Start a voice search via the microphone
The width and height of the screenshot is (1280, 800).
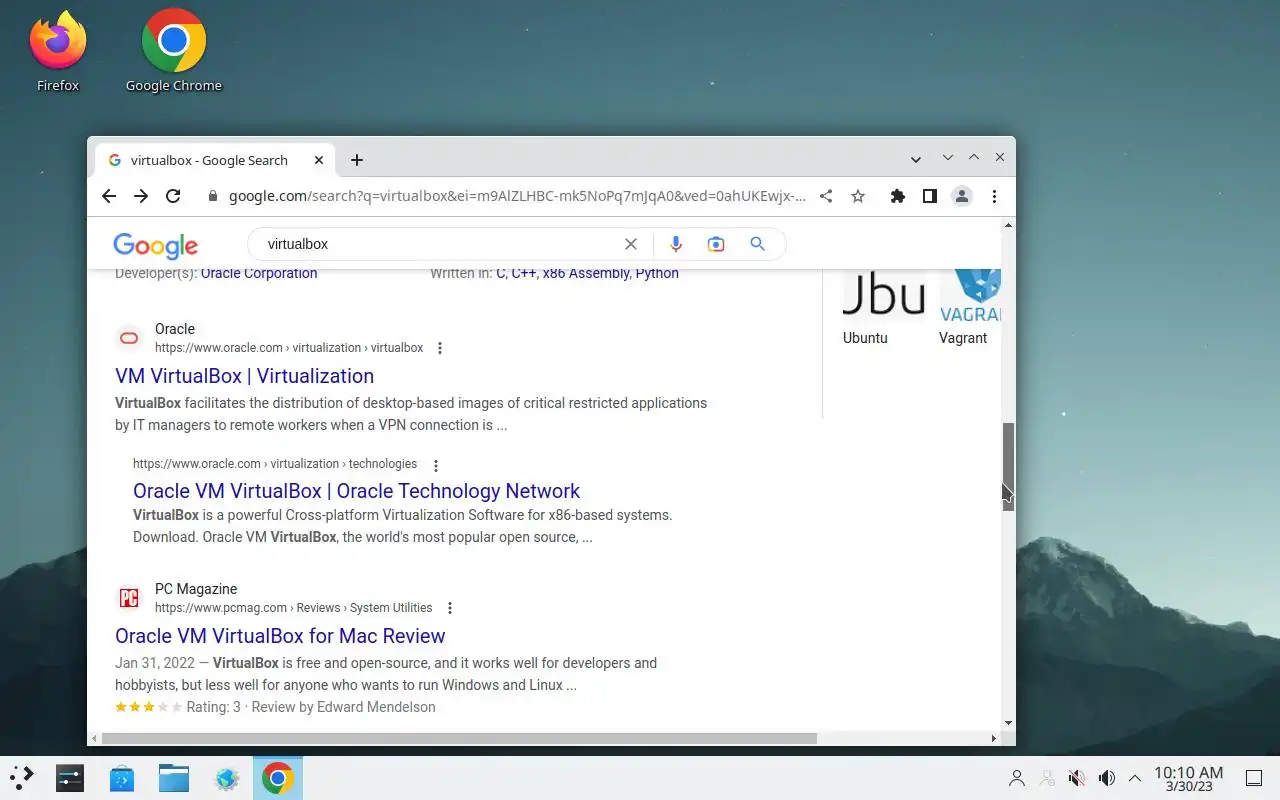point(676,244)
